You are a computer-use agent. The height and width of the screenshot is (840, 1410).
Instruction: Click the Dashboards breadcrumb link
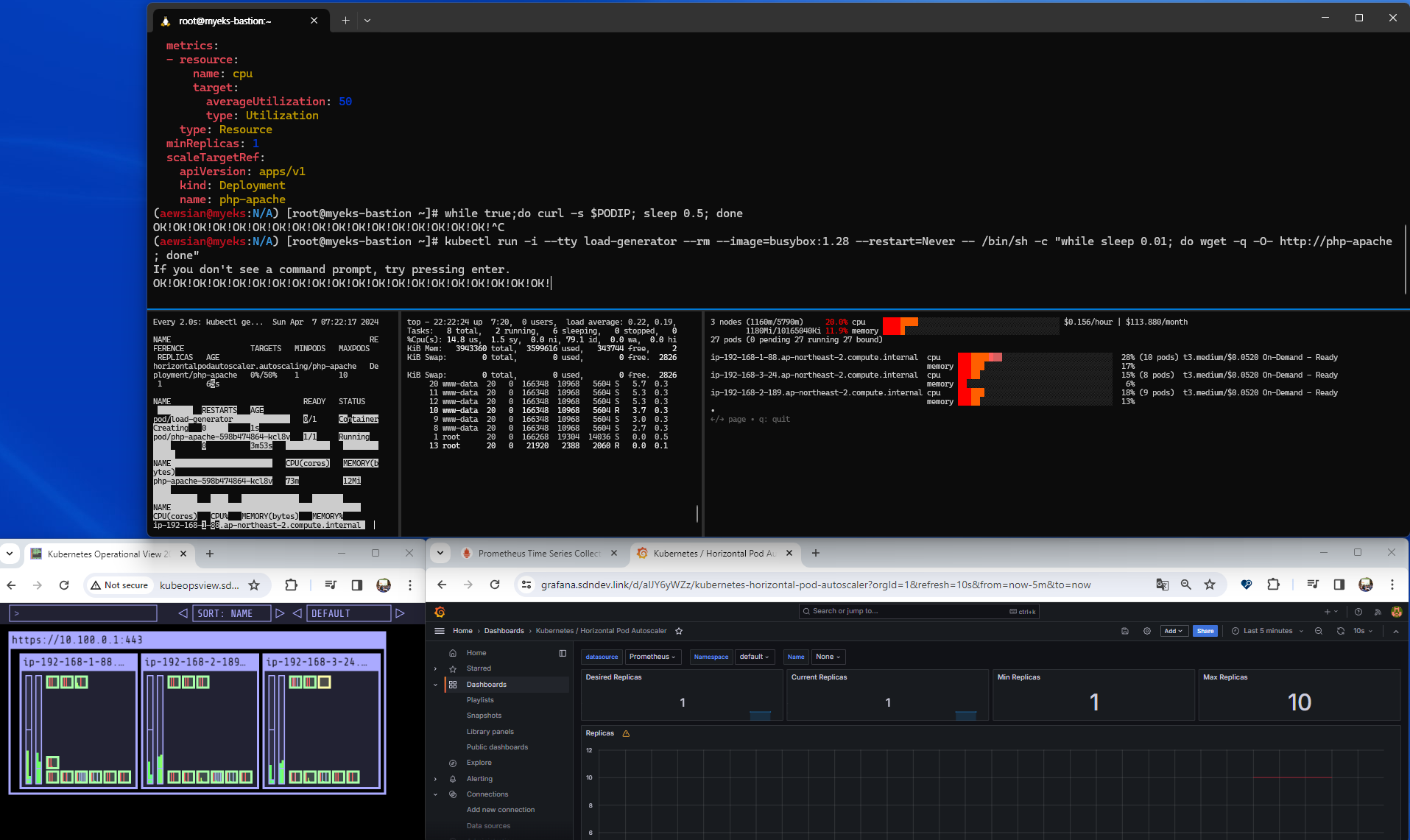coord(504,631)
